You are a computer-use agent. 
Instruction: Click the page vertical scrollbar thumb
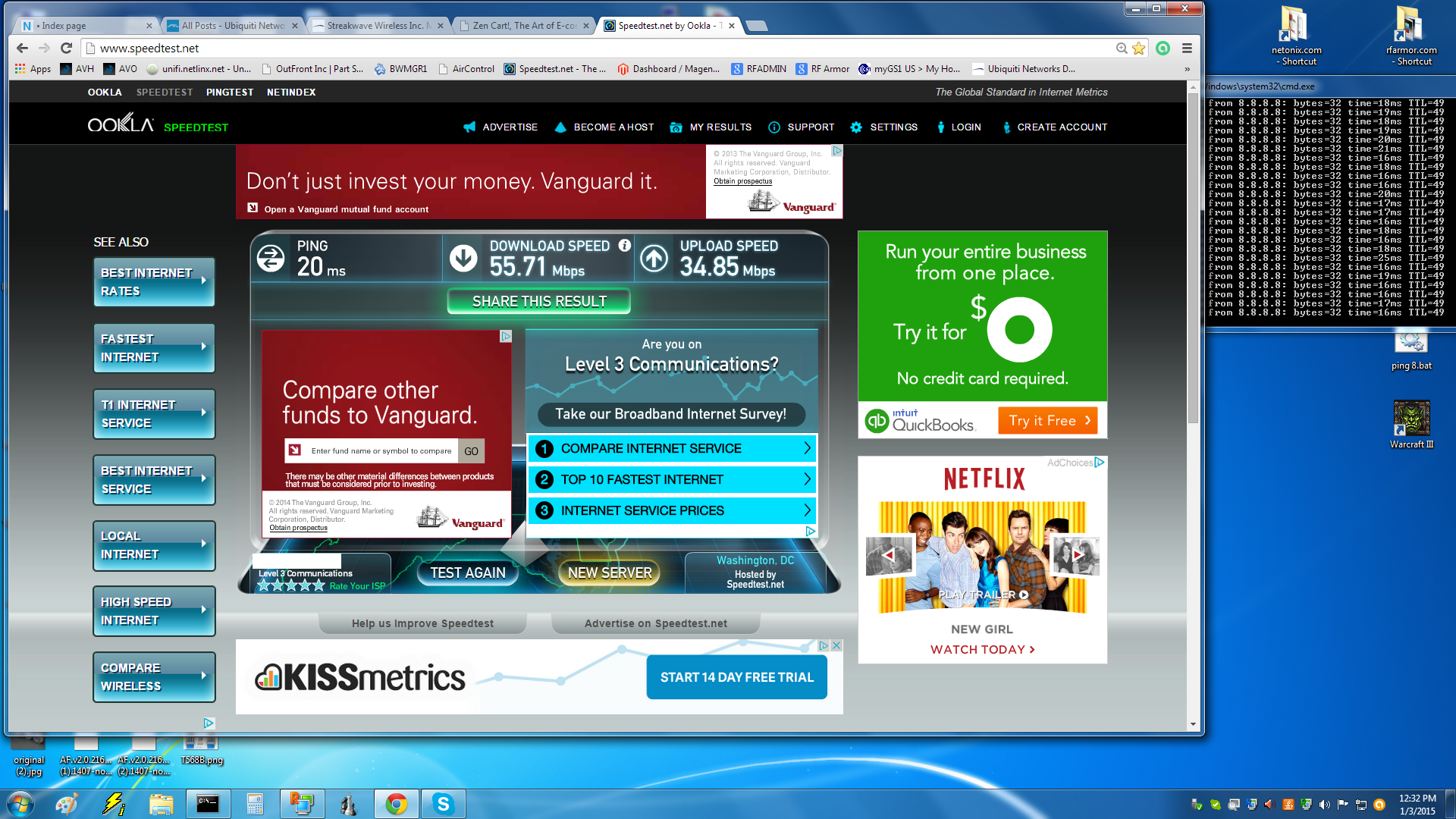coord(1193,258)
